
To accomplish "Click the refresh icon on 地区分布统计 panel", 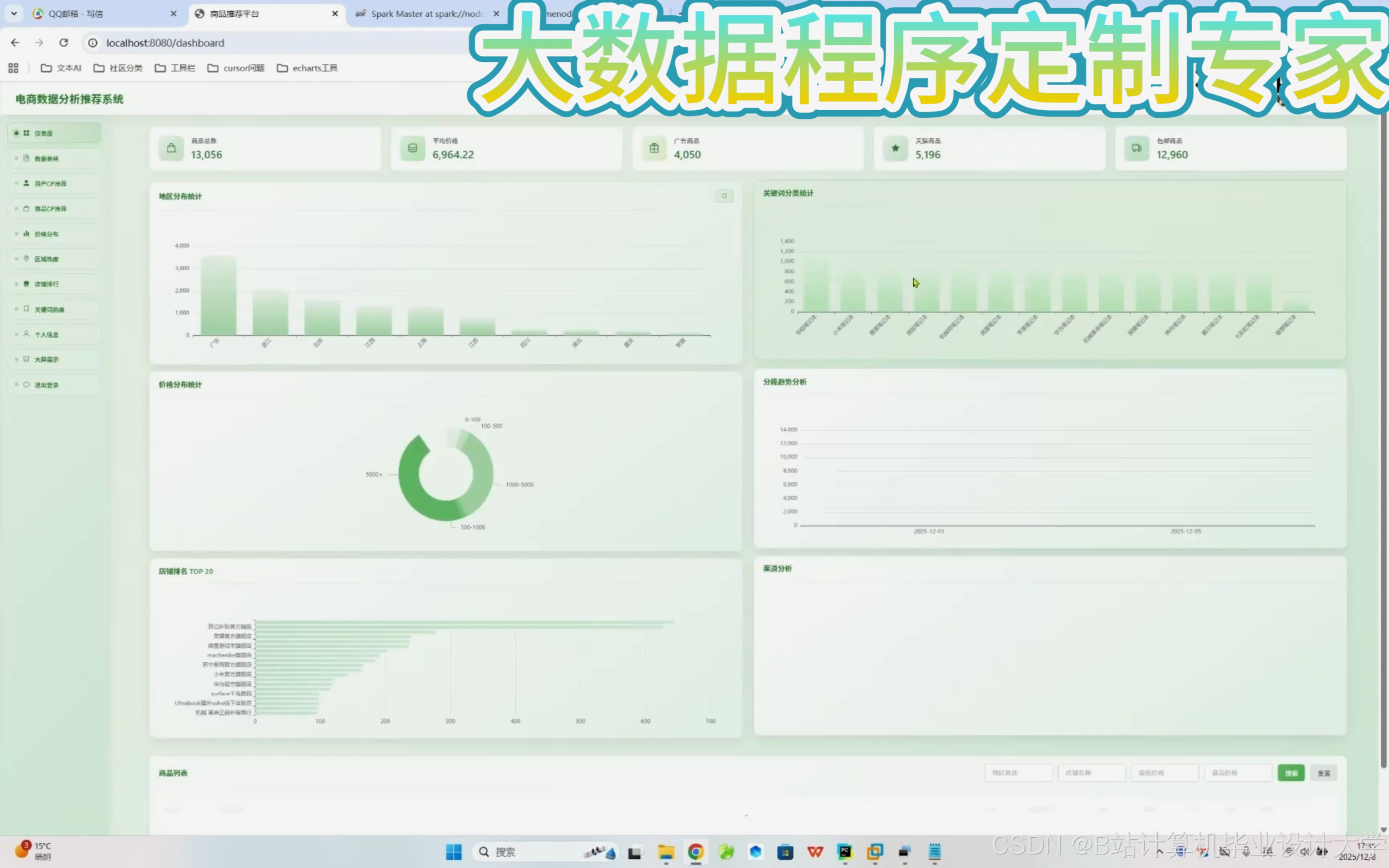I will [x=724, y=196].
